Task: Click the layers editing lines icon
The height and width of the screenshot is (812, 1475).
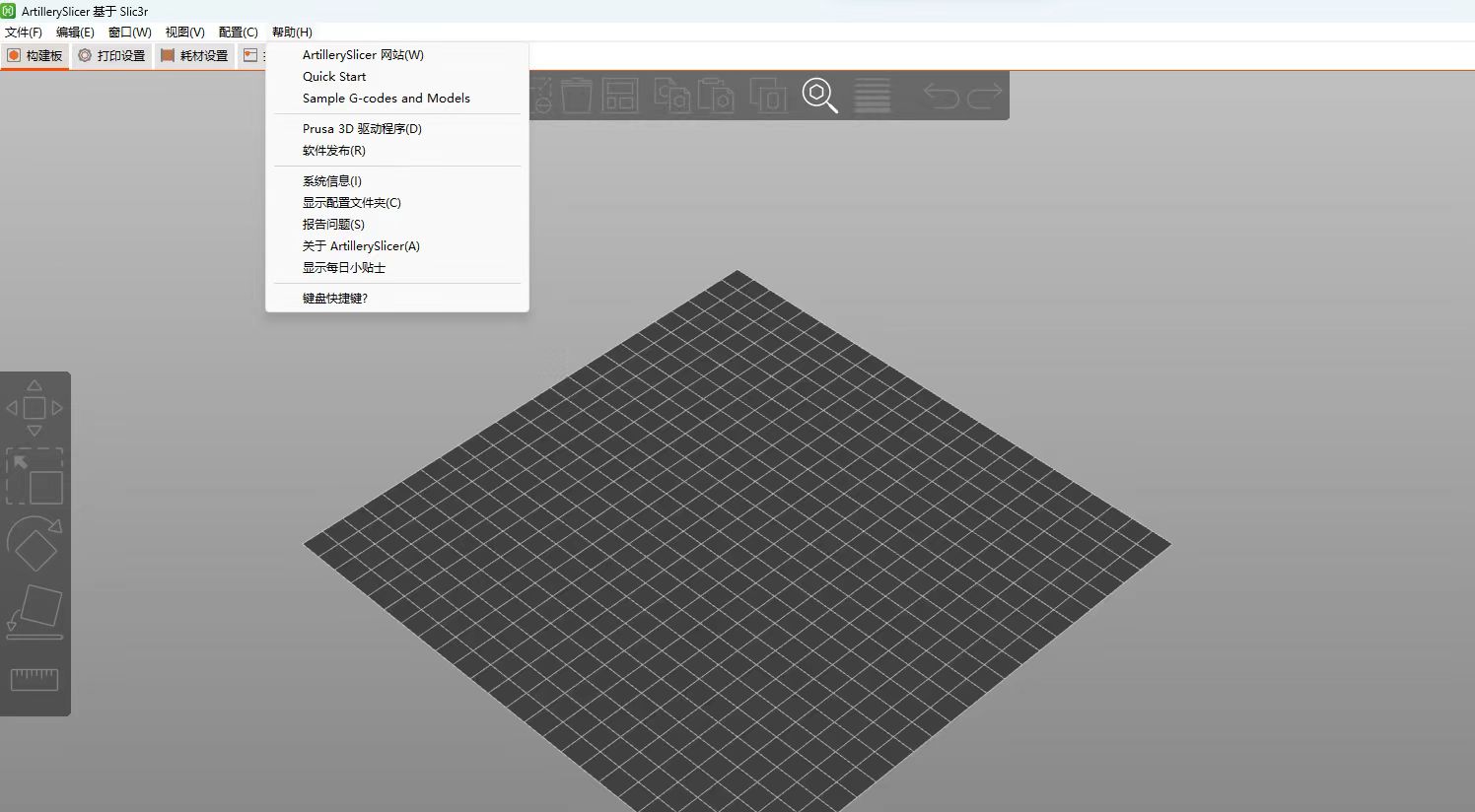Action: [872, 96]
